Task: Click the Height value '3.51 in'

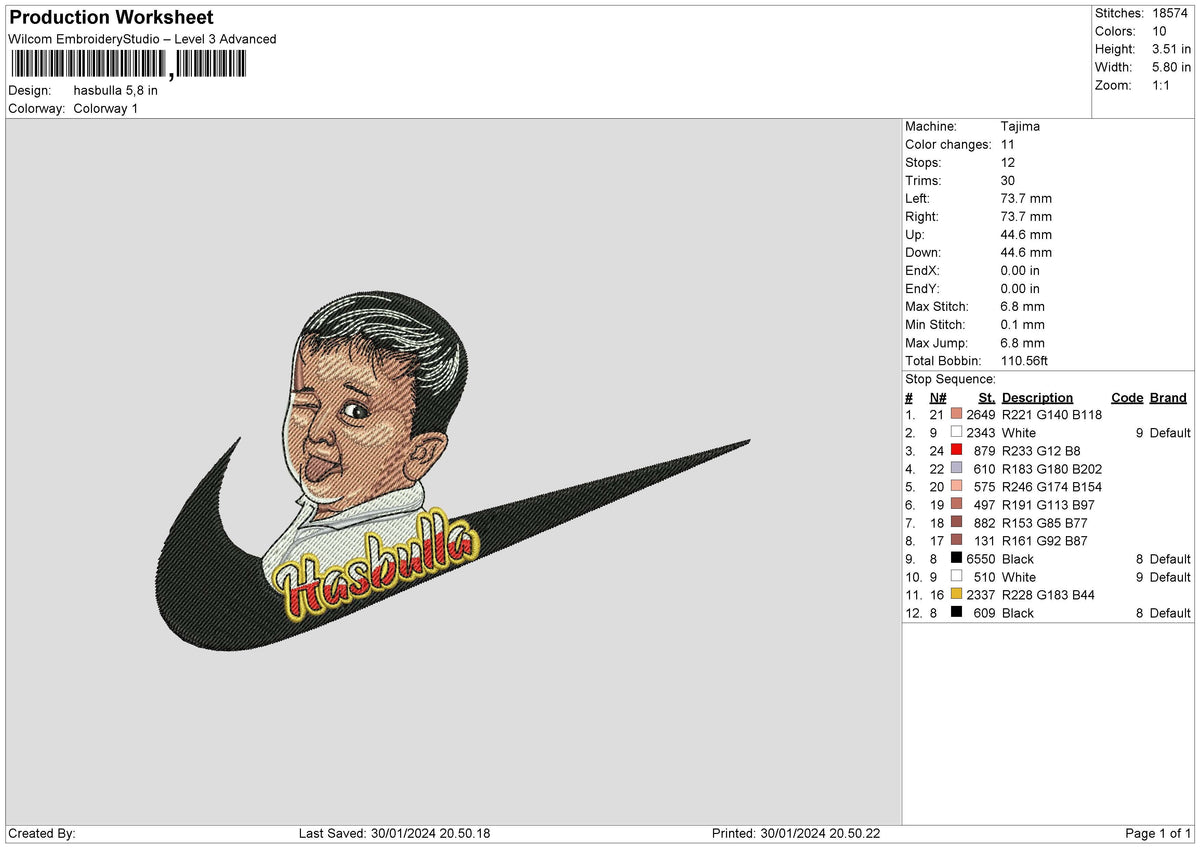Action: [1171, 49]
